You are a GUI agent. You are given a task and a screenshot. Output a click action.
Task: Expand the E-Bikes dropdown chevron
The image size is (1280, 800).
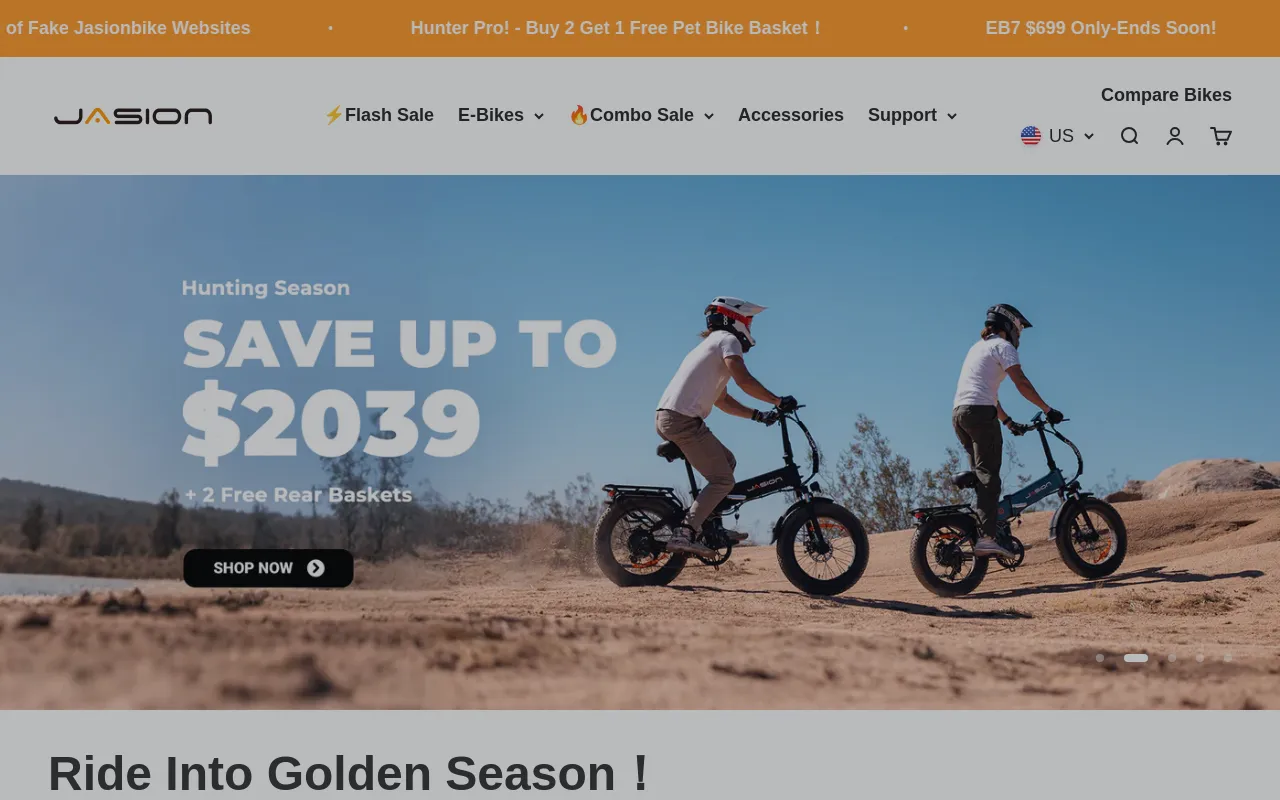point(539,116)
